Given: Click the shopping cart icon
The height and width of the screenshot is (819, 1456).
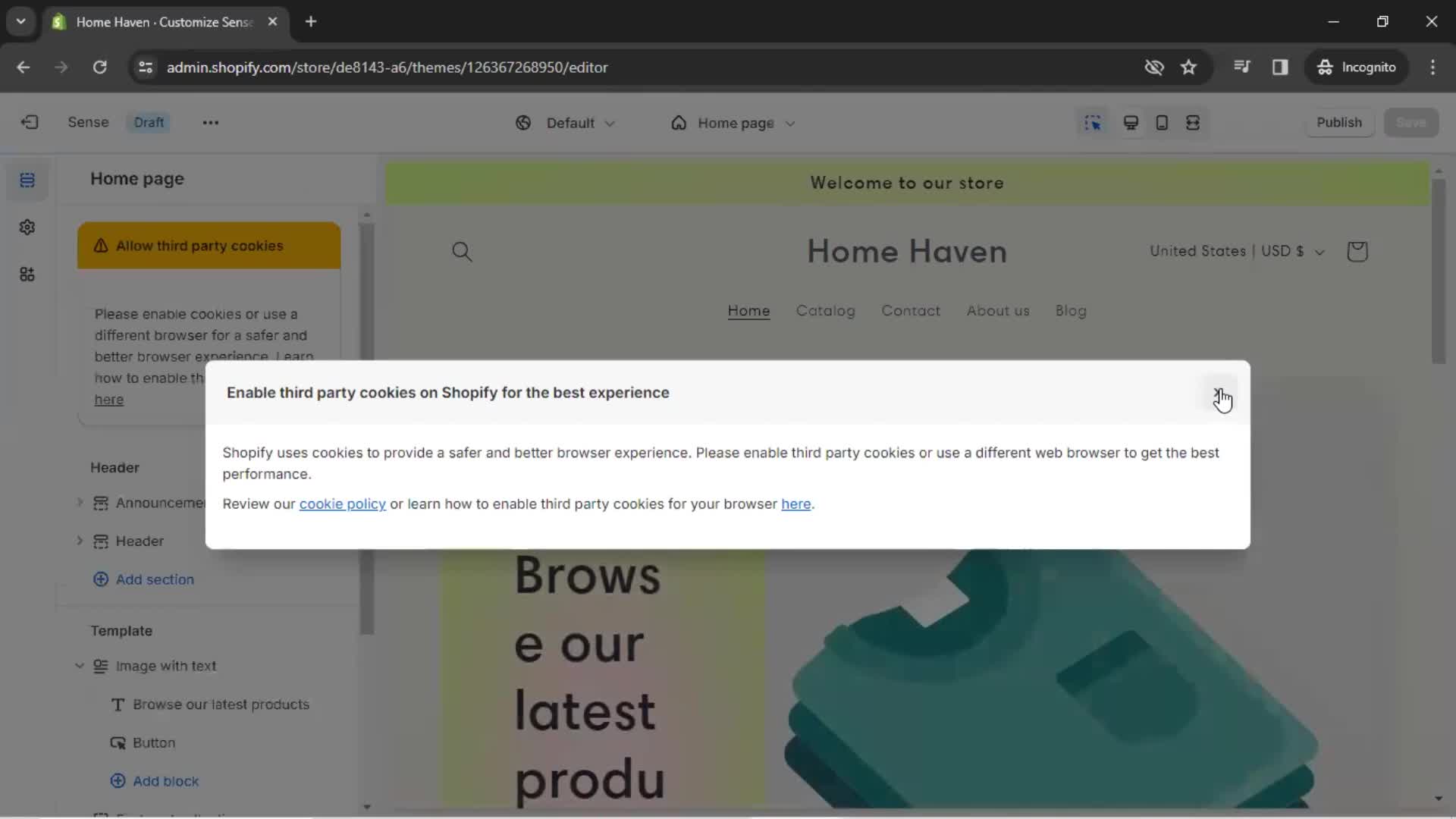Looking at the screenshot, I should pos(1357,251).
